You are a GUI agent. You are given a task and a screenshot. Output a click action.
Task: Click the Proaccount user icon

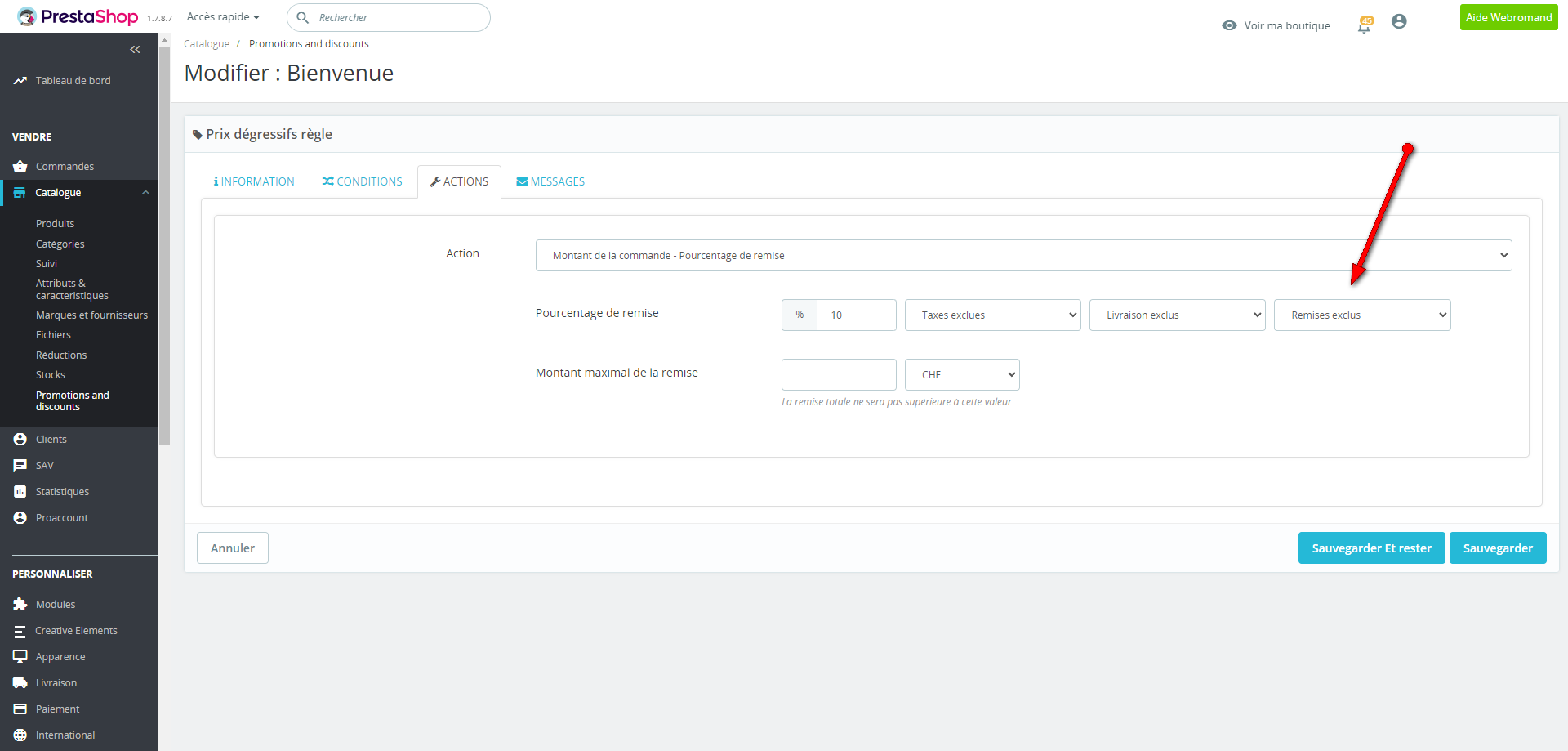point(20,518)
